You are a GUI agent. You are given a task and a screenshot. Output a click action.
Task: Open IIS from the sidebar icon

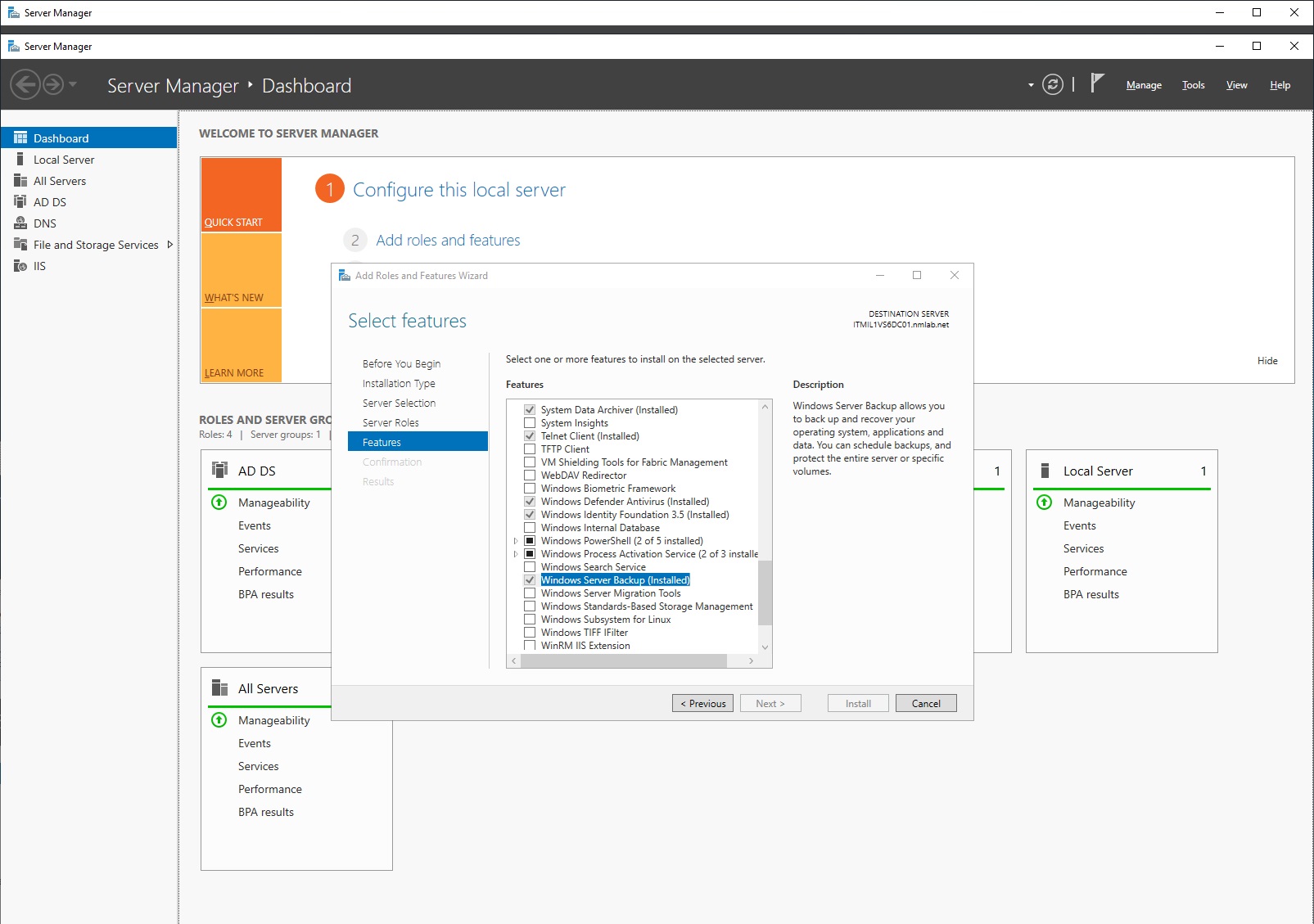click(x=20, y=265)
